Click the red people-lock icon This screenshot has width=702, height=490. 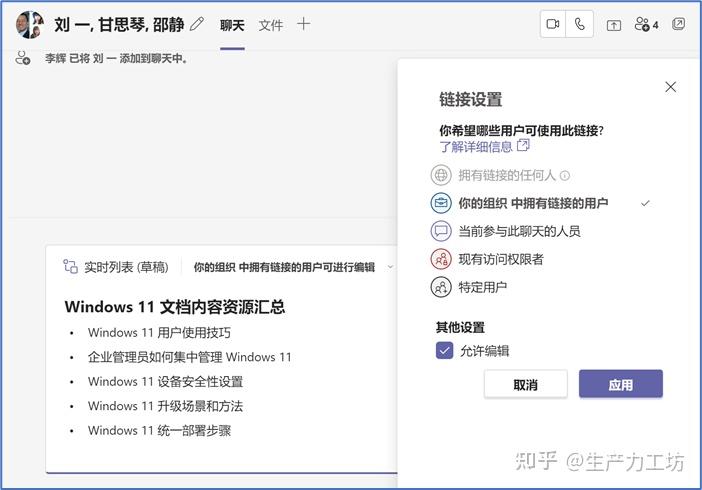tap(441, 259)
